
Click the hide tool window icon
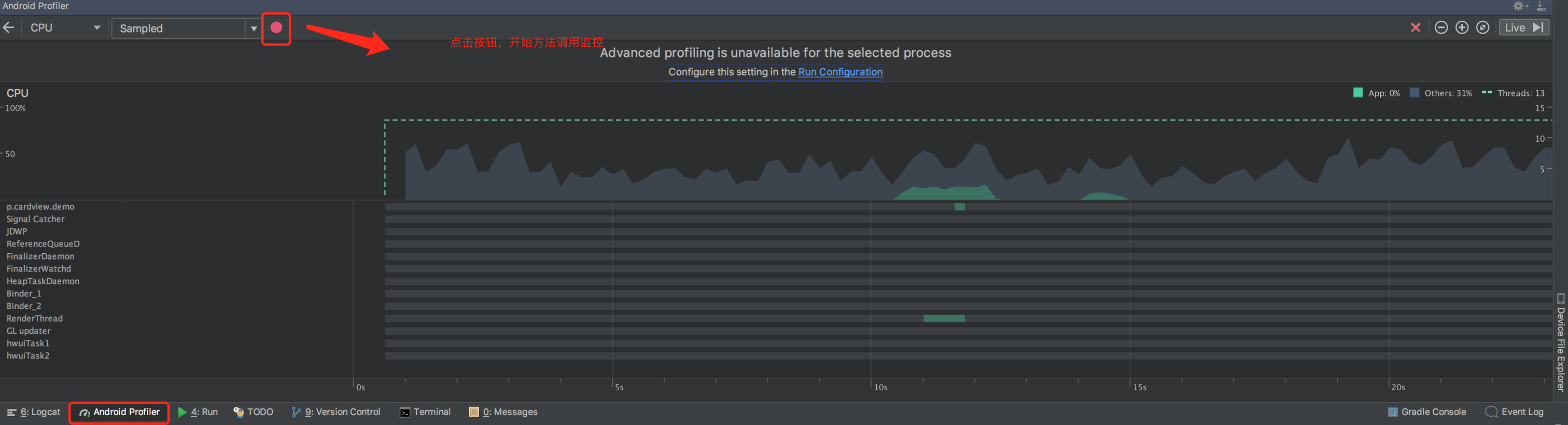coord(1541,6)
